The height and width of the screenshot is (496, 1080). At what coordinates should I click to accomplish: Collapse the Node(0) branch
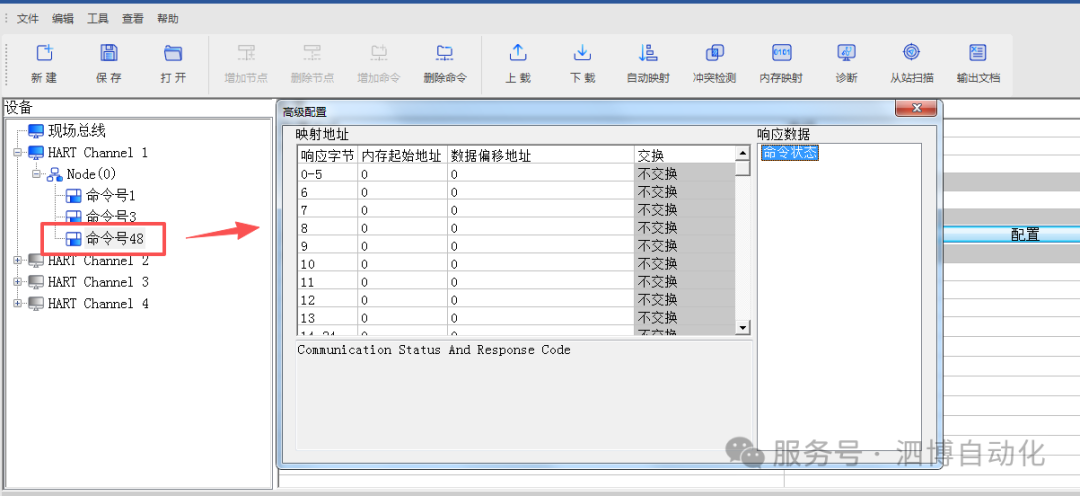(37, 174)
